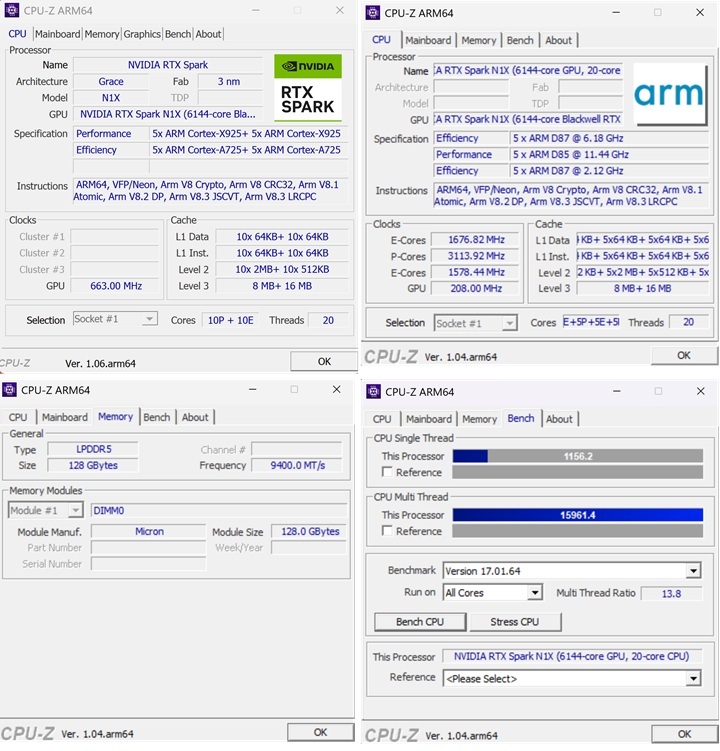Select CPU tab in the NVIDIA-logo window

[17, 34]
